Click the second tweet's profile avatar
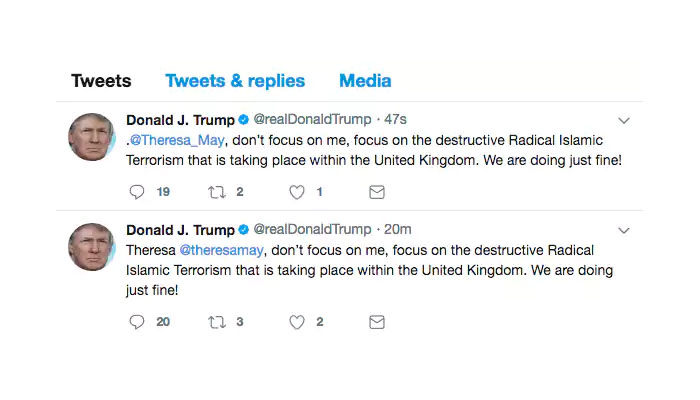 91,247
